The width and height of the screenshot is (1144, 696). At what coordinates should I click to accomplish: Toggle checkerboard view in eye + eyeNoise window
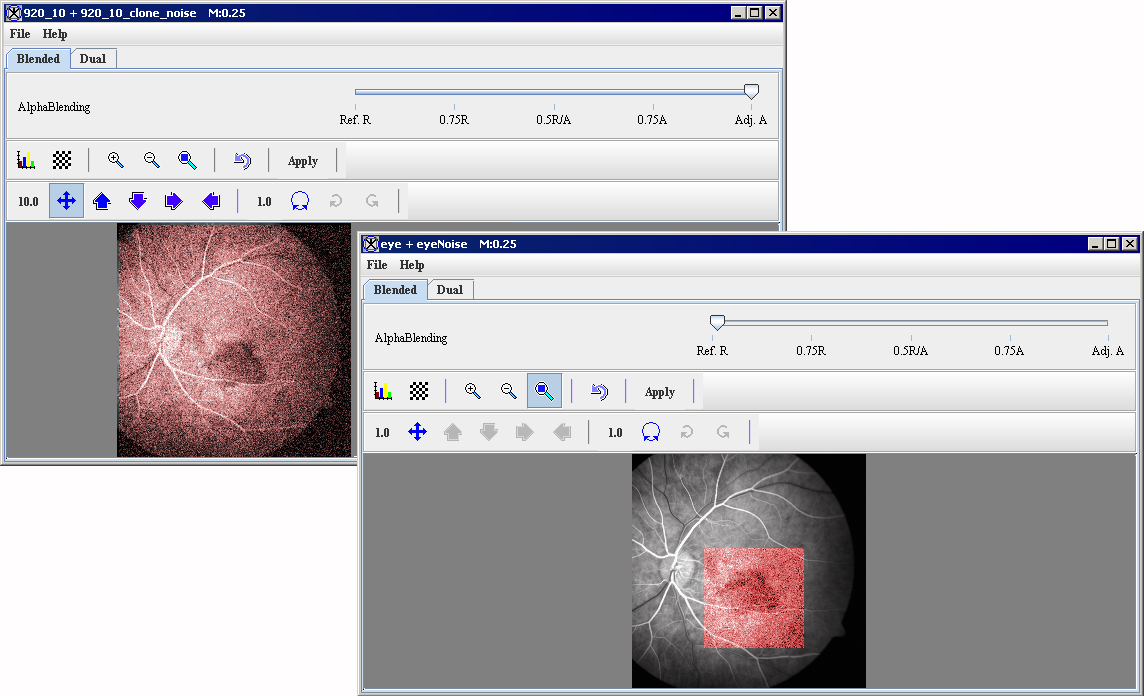(x=419, y=391)
